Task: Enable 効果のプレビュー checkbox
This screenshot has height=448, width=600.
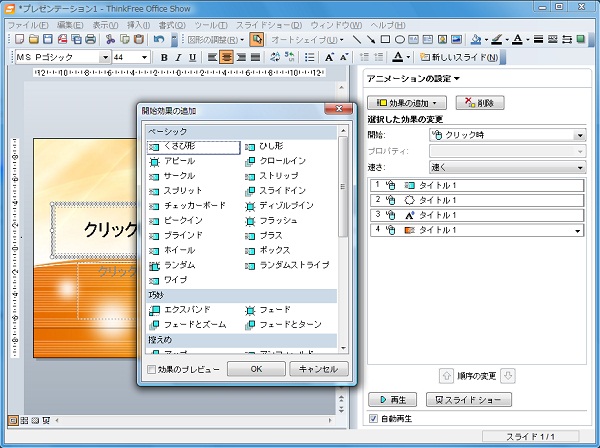Action: coord(151,369)
